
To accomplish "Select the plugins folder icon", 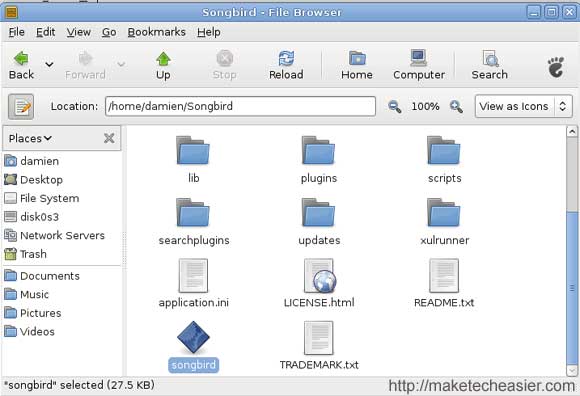I will [x=318, y=150].
